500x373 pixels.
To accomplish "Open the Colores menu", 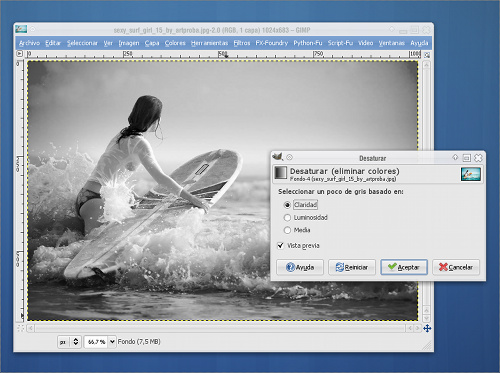I will 175,43.
